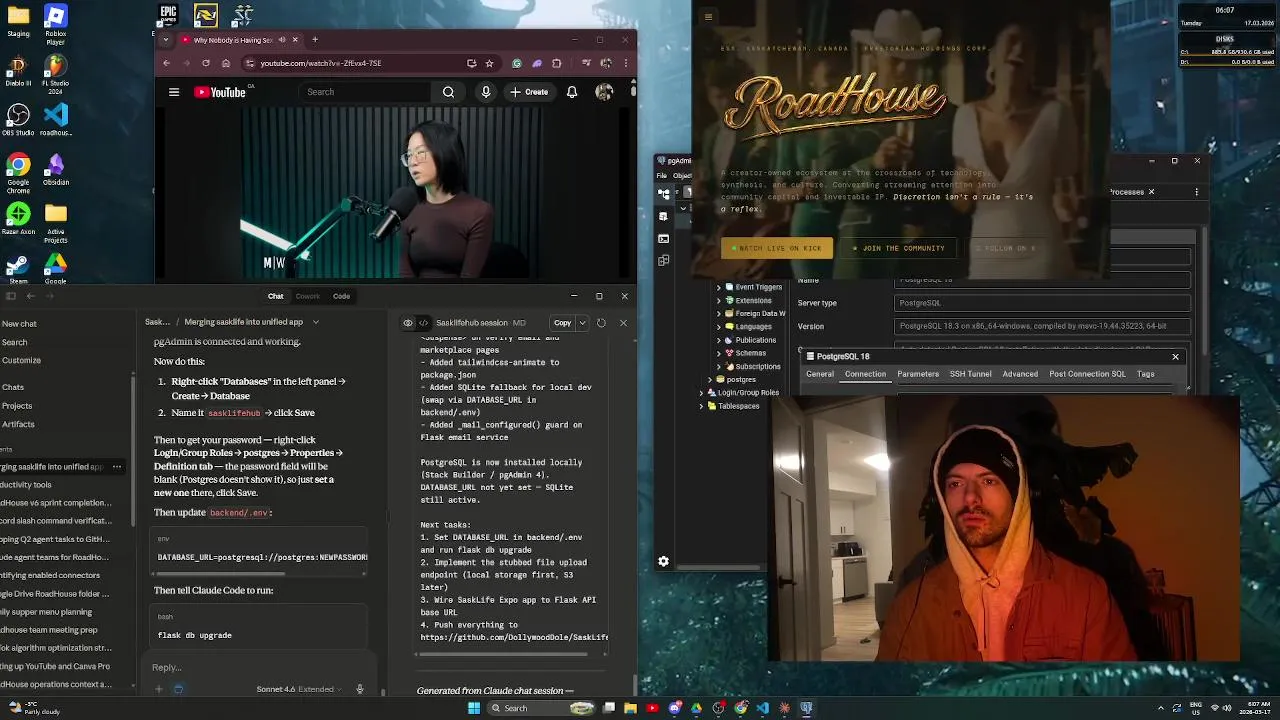This screenshot has width=1280, height=720.
Task: Expand the Extensions tree node in pgAdmin
Action: [x=718, y=300]
